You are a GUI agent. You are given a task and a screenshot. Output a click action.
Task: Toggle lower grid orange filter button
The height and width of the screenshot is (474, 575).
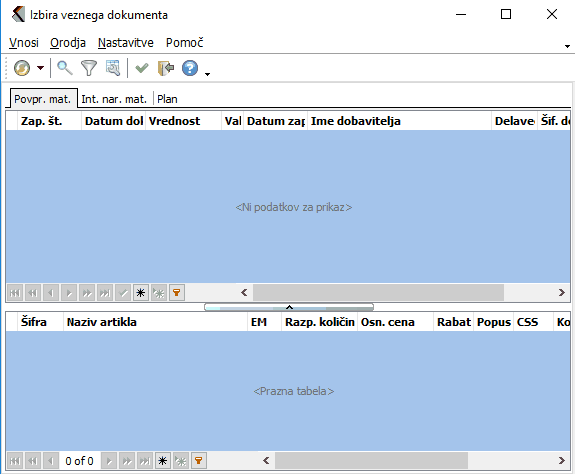pos(198,461)
